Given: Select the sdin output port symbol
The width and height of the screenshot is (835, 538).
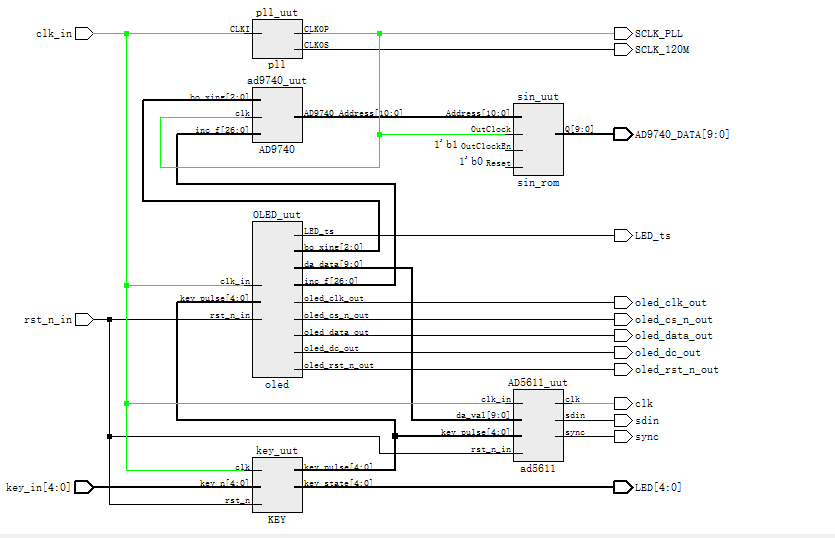Looking at the screenshot, I should point(623,421).
